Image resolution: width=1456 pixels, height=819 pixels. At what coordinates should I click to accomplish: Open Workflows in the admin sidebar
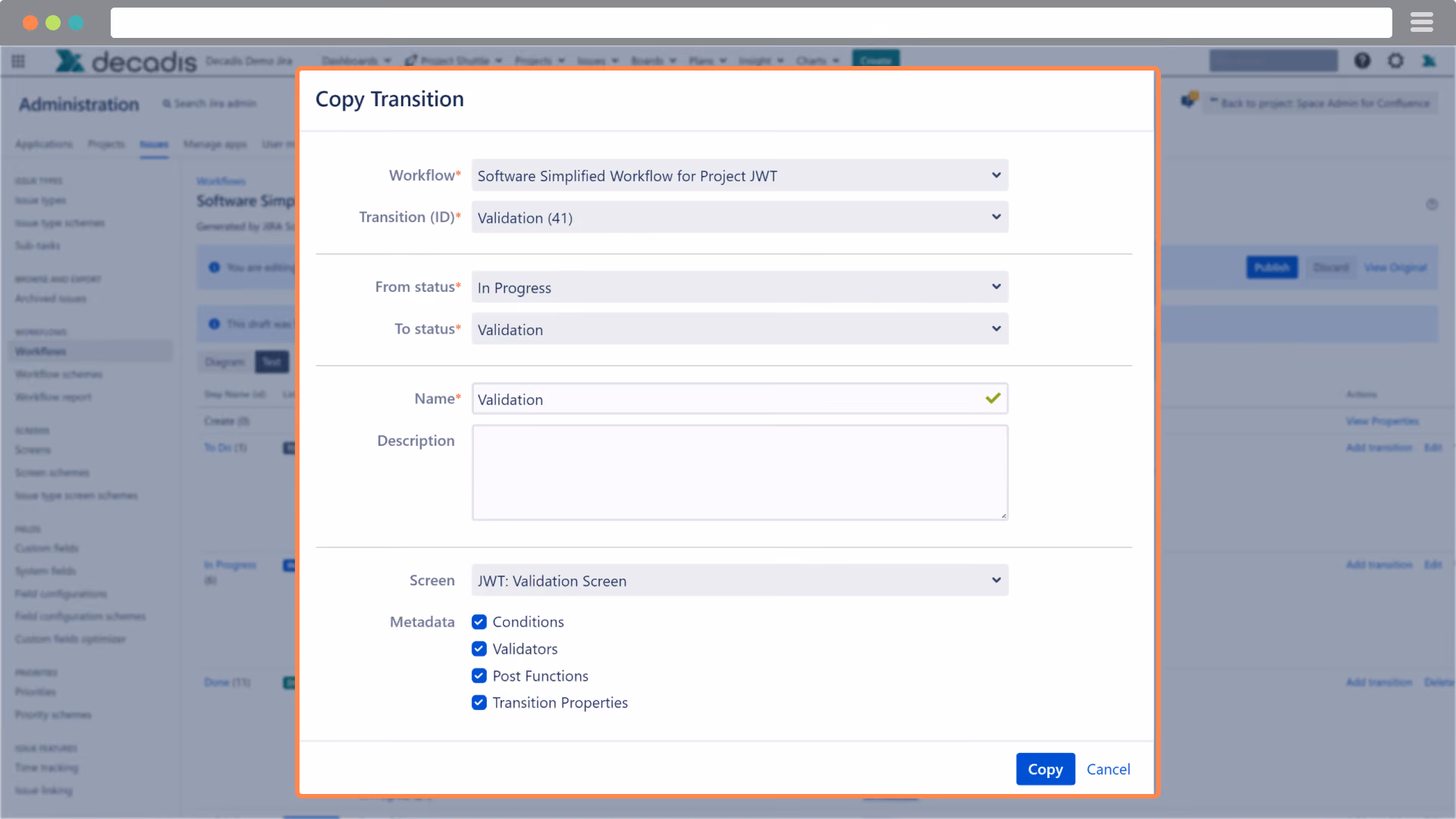41,352
